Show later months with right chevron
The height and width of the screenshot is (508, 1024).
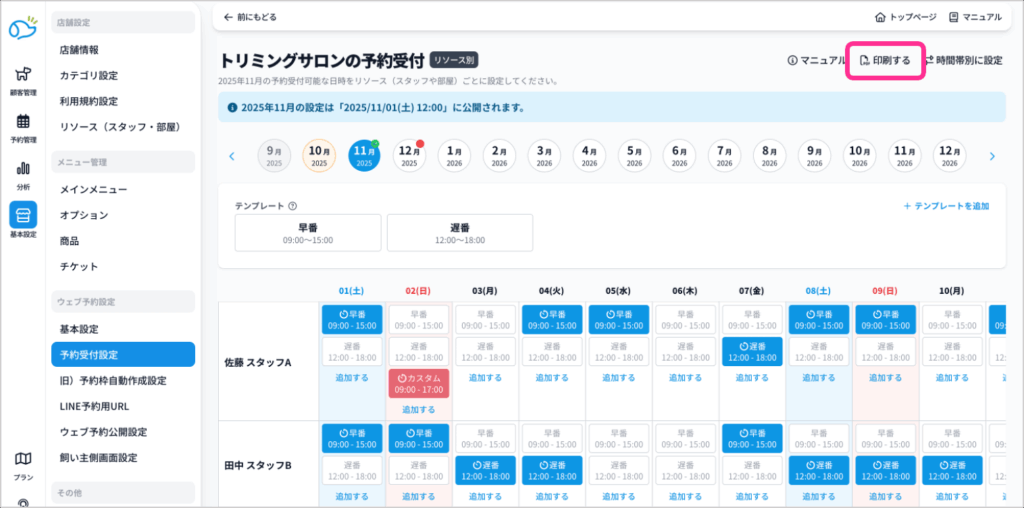(992, 156)
